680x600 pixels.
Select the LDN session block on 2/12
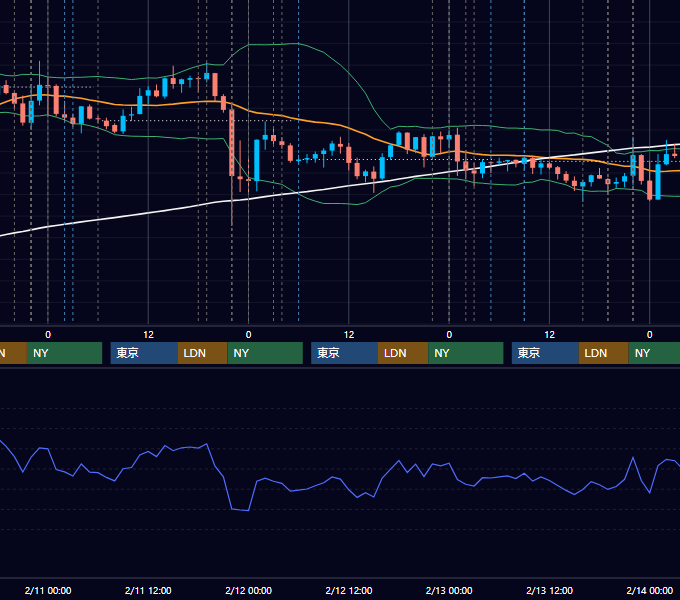click(x=403, y=353)
